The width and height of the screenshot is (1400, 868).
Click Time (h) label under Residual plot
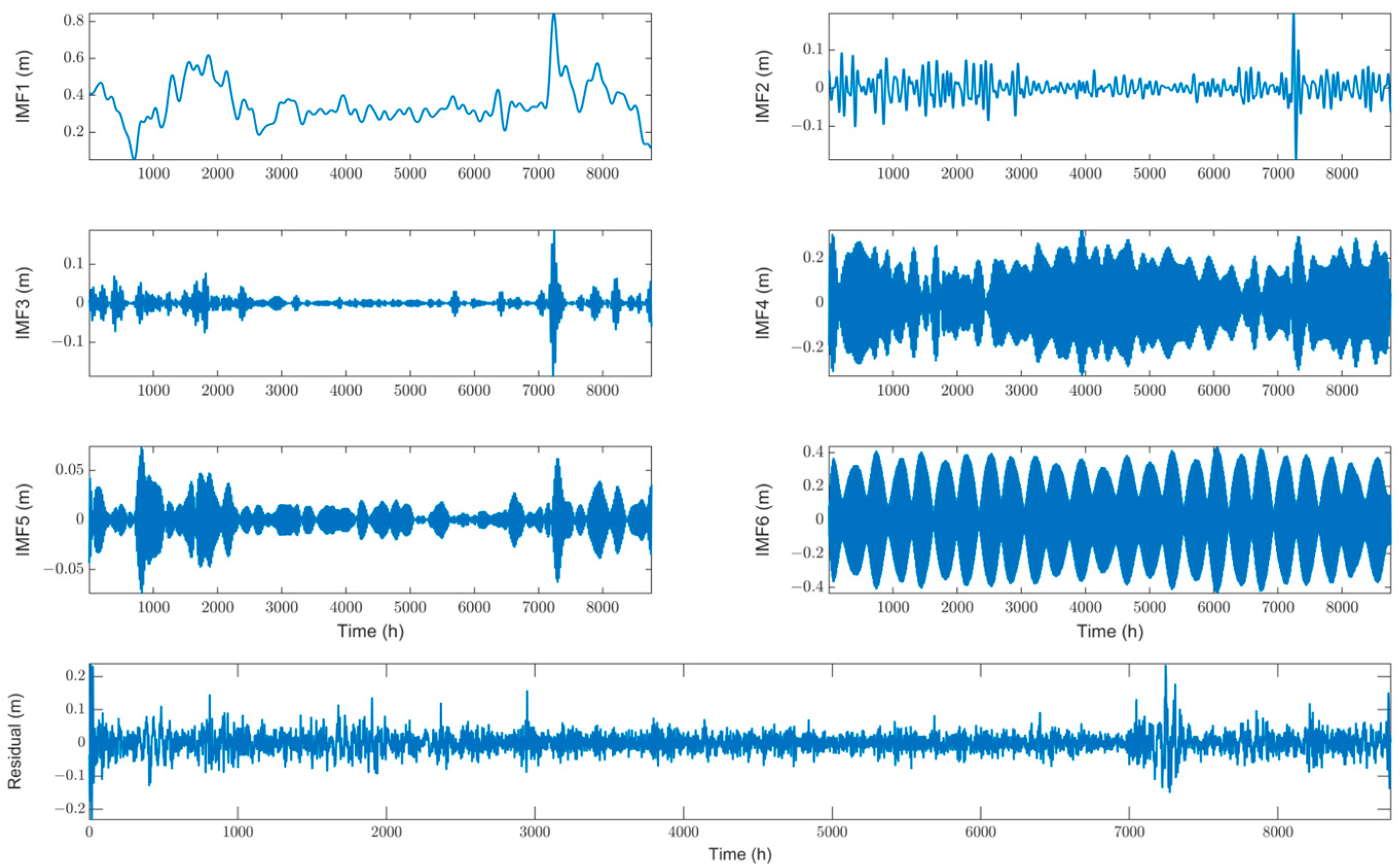(740, 854)
